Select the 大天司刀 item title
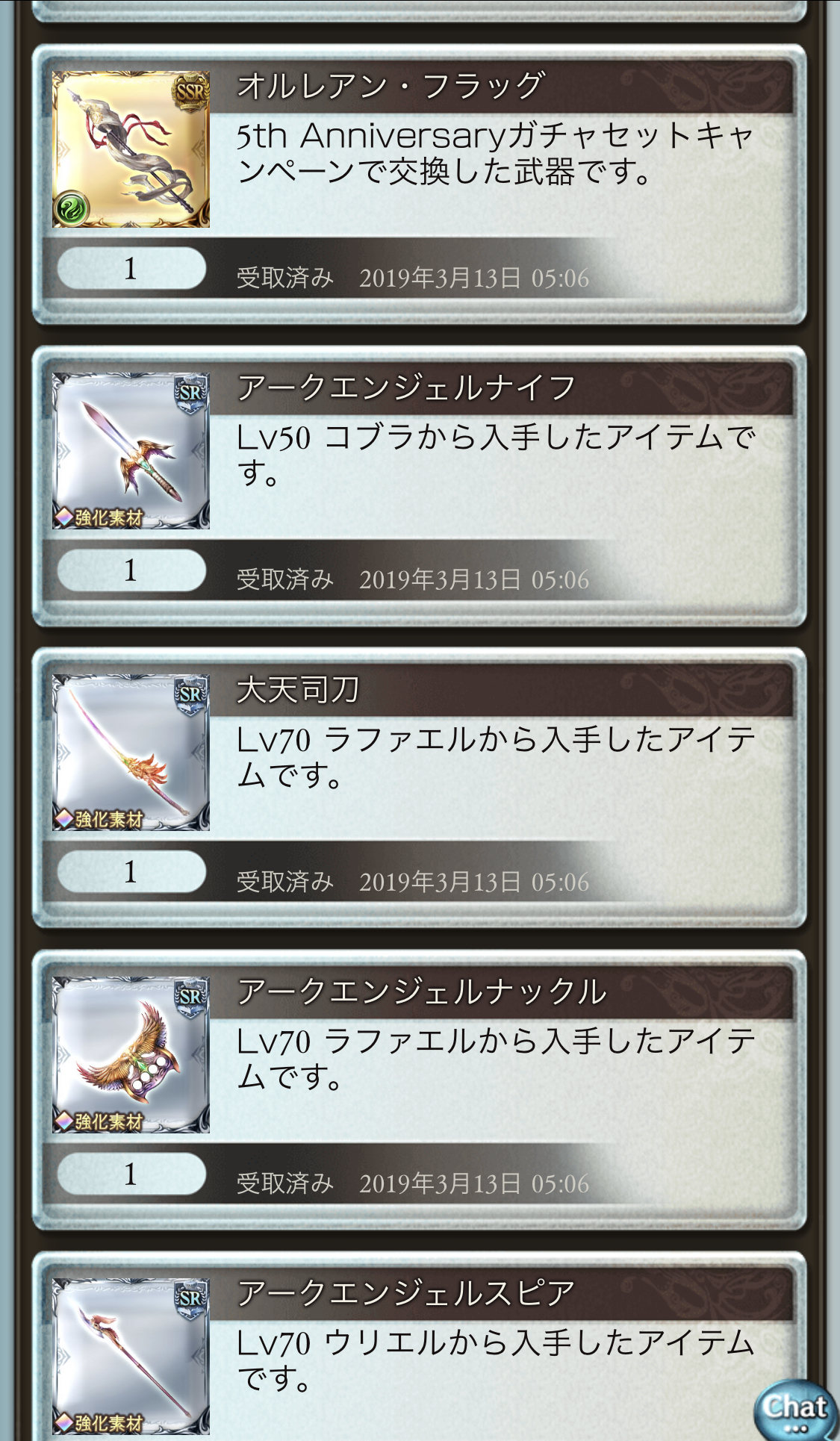Image resolution: width=840 pixels, height=1441 pixels. click(x=298, y=689)
